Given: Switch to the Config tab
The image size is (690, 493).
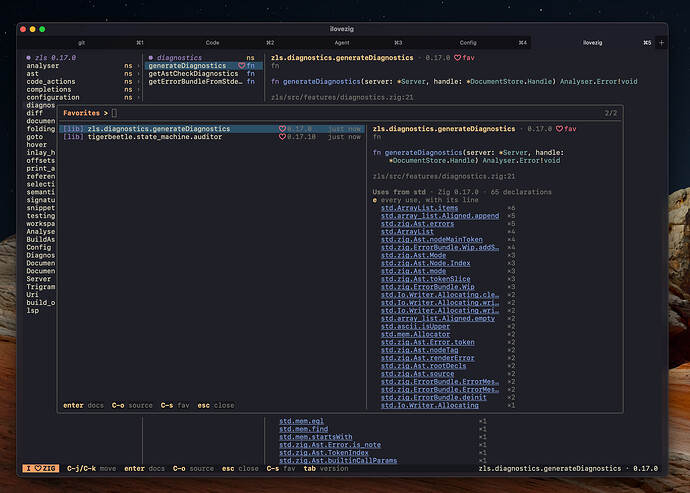Looking at the screenshot, I should tap(468, 43).
